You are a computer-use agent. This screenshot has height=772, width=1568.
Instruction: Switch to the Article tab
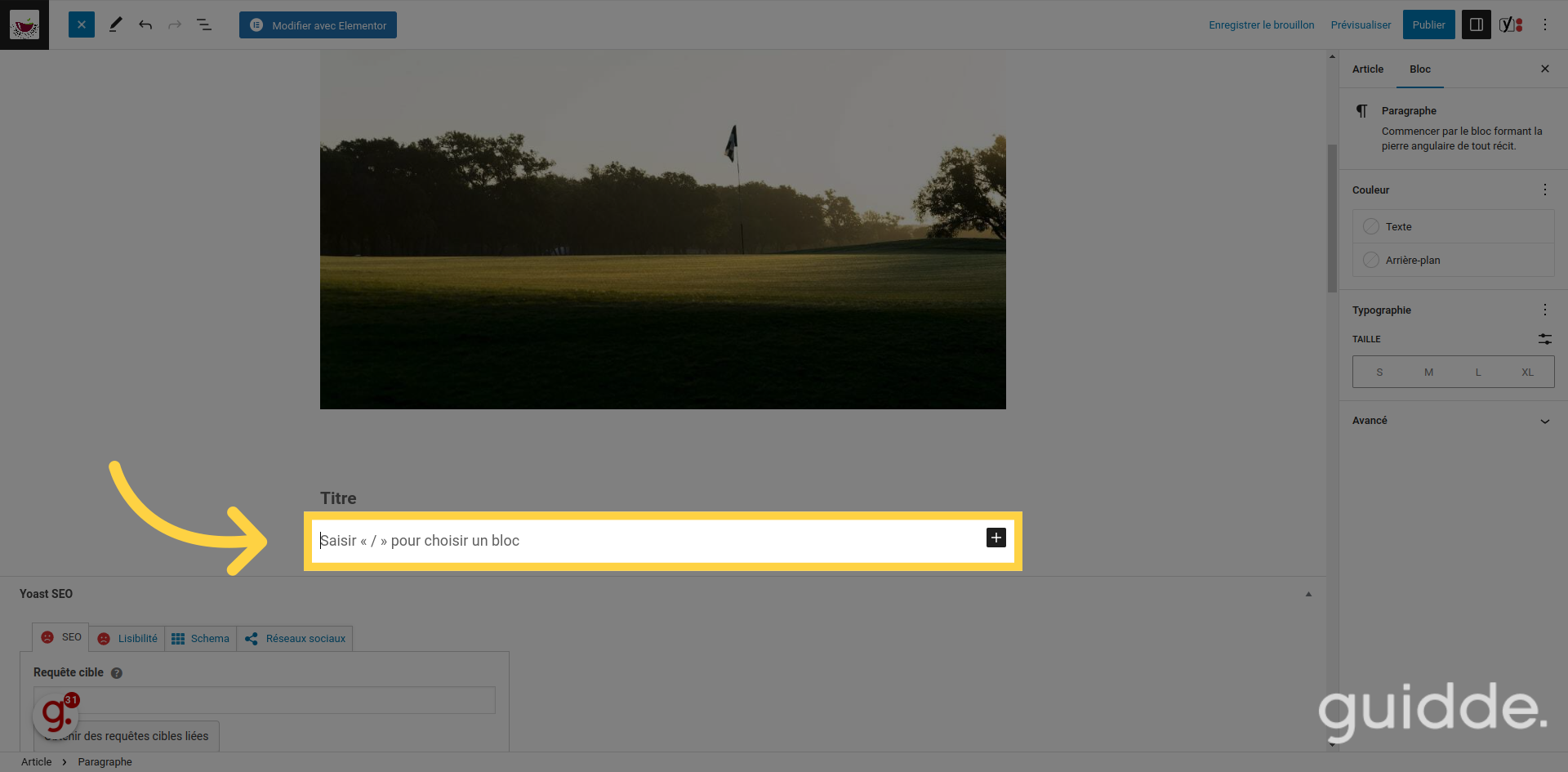point(1368,69)
